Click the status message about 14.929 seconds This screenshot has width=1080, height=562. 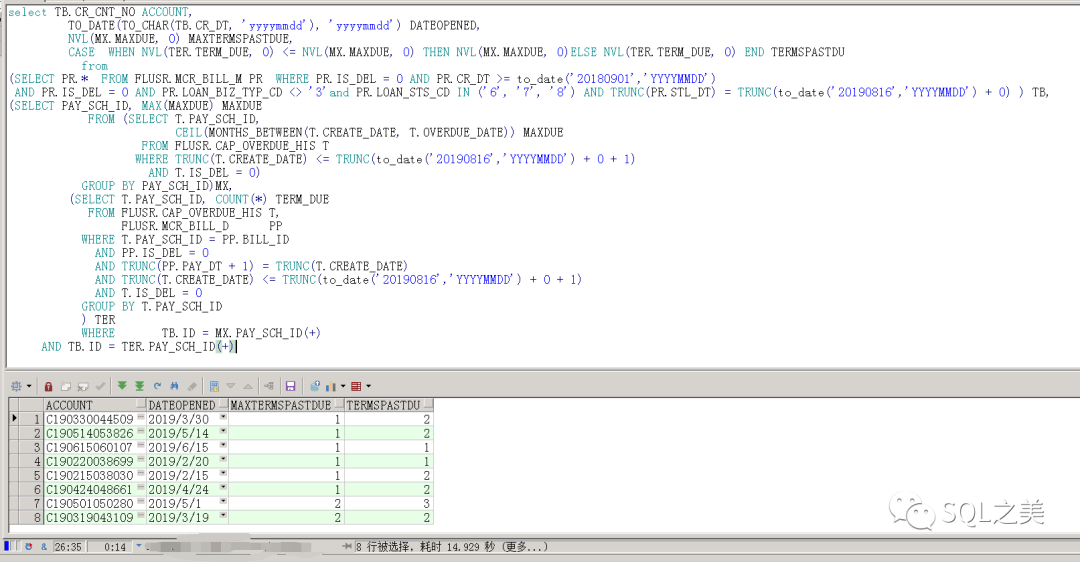[x=452, y=547]
